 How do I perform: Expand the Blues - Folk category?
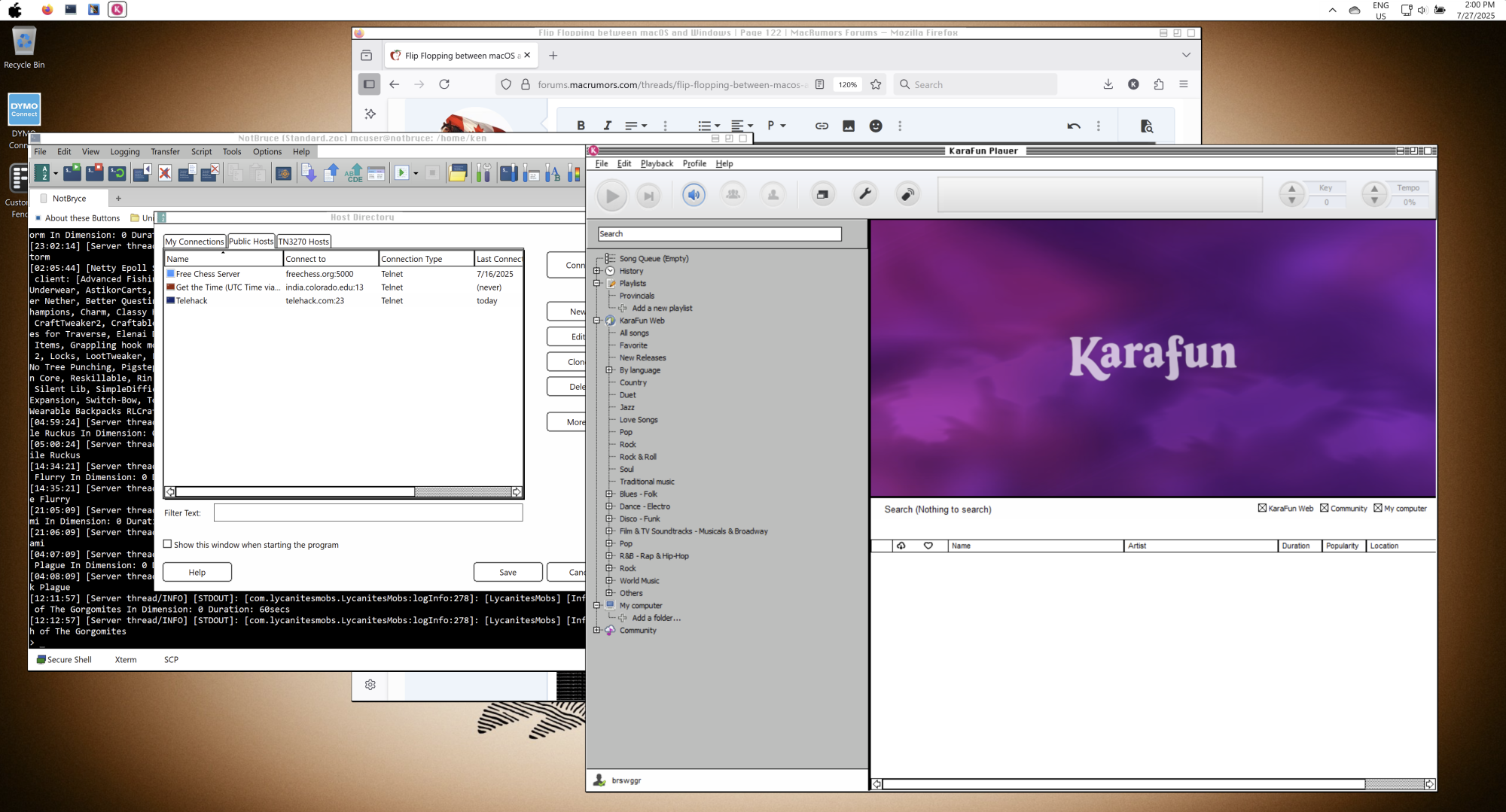coord(609,494)
